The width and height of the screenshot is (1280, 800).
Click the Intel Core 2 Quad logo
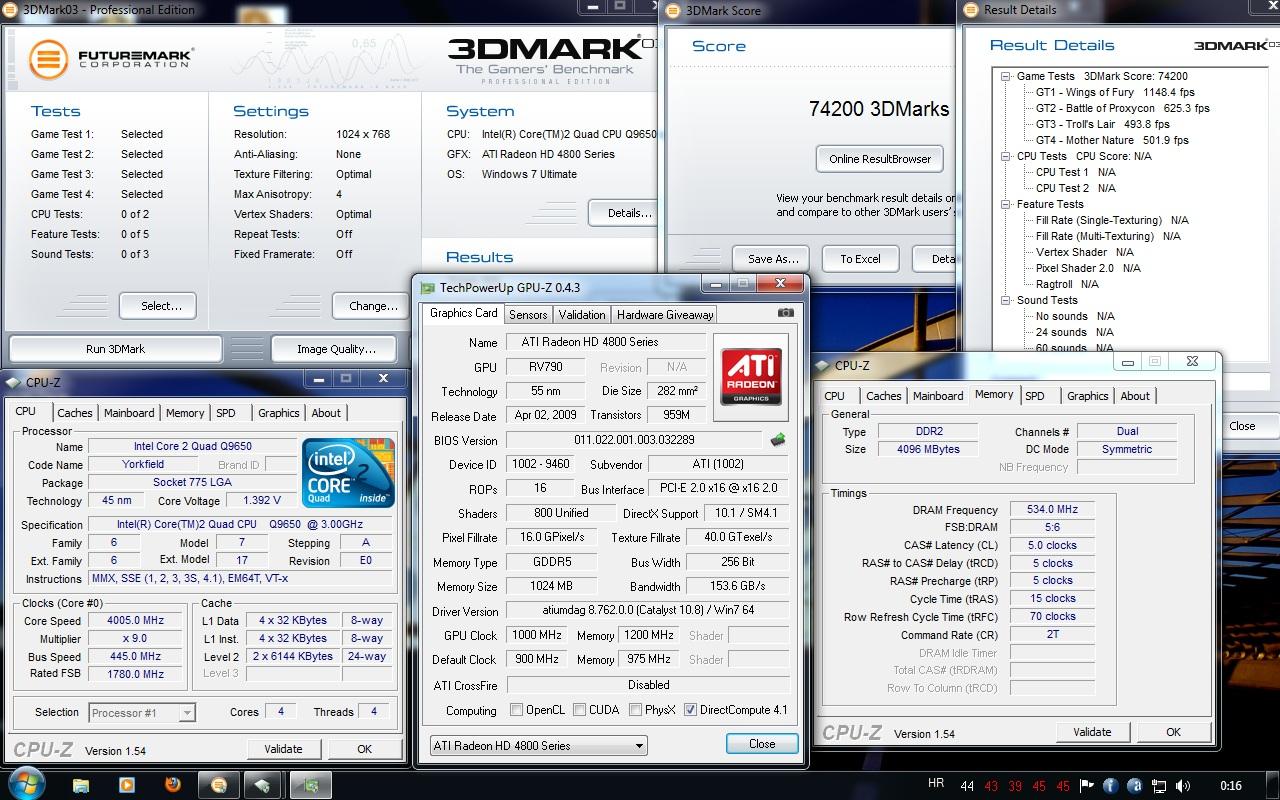tap(348, 472)
